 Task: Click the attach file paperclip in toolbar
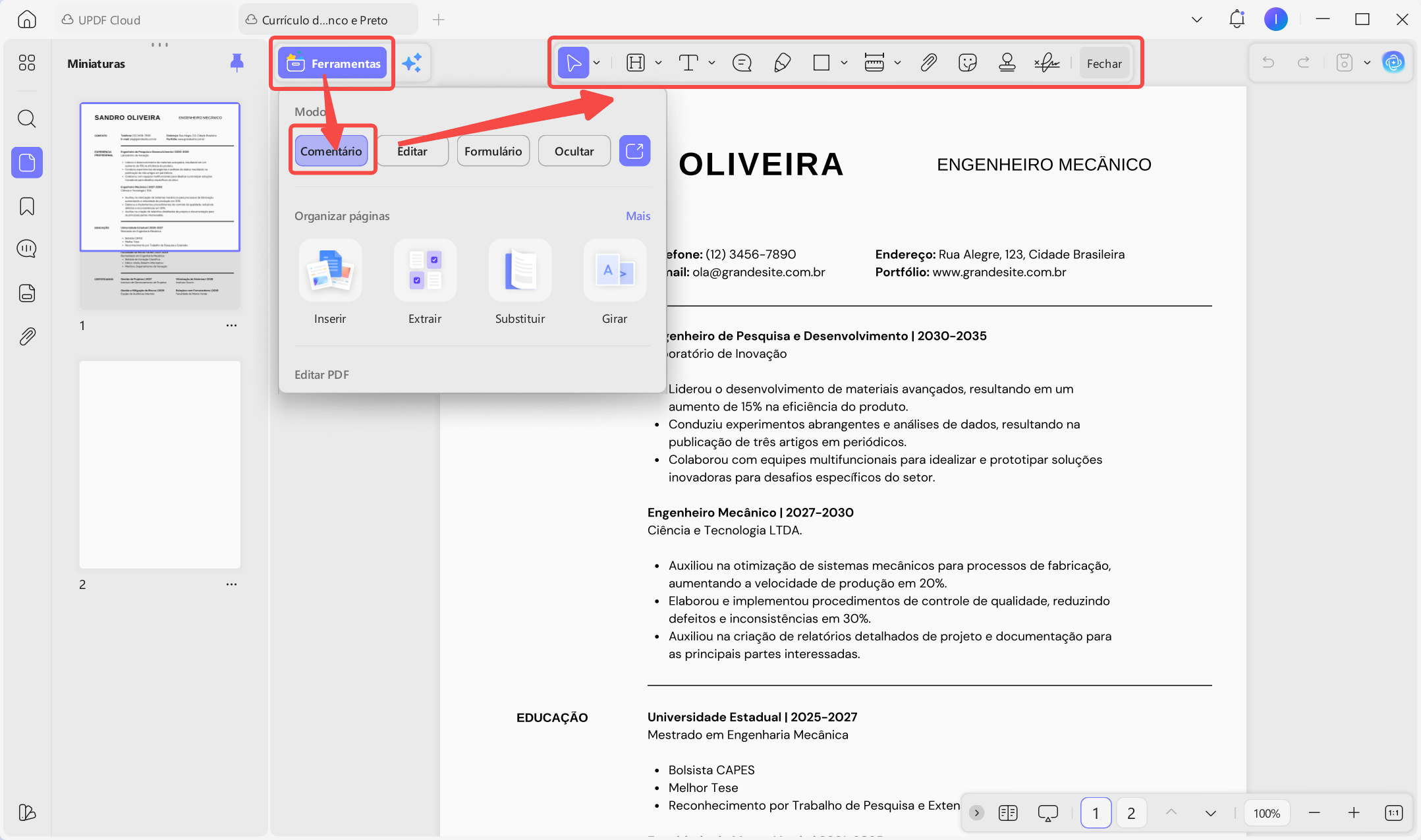(x=928, y=63)
